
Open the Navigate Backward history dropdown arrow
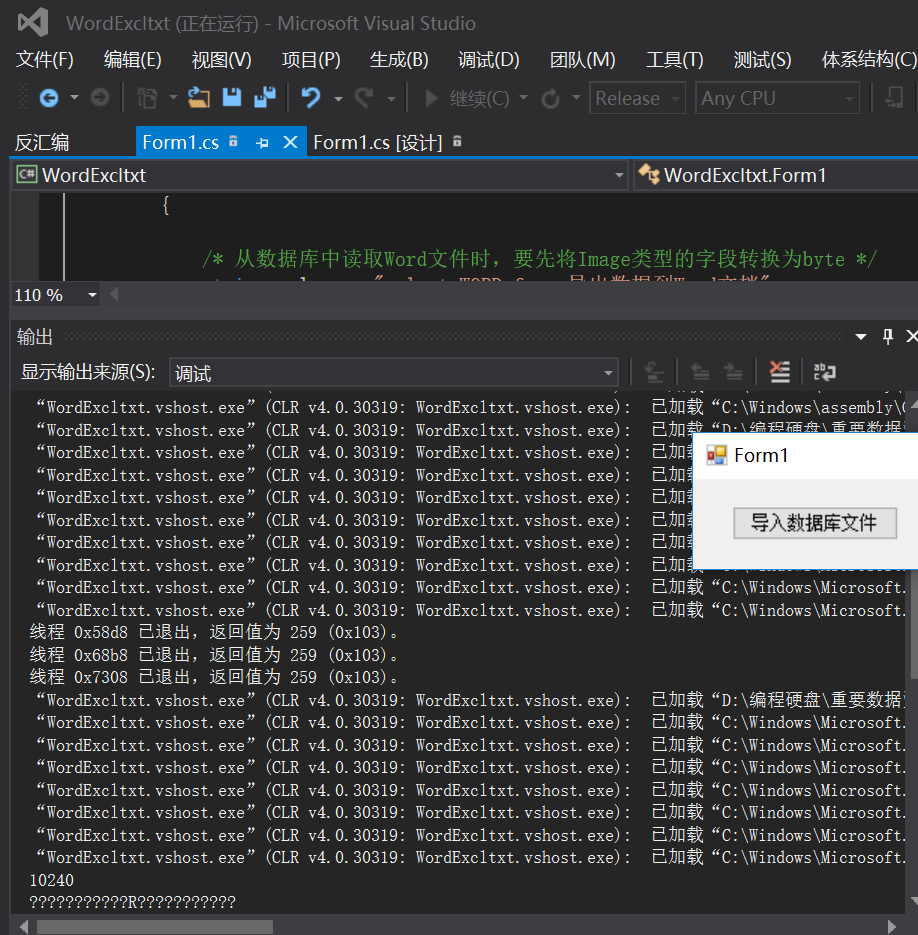coord(74,97)
